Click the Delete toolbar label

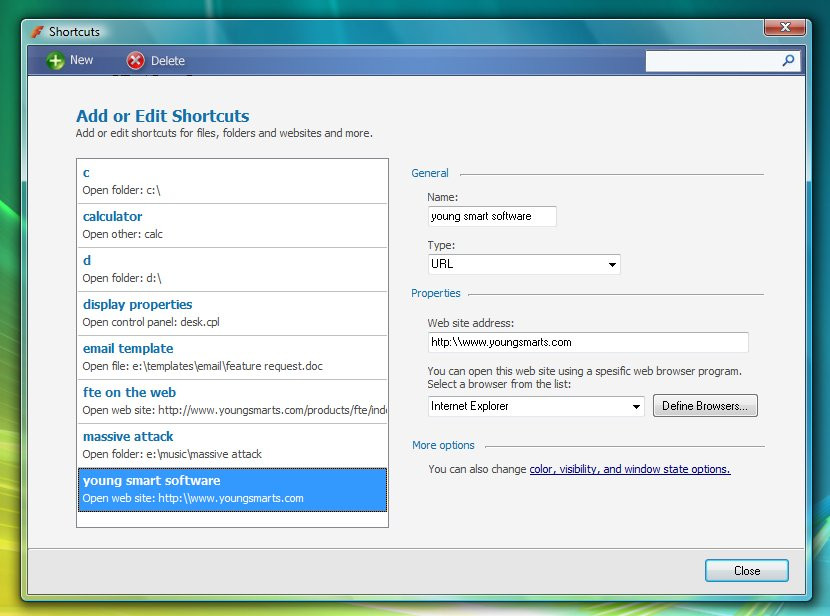tap(168, 61)
